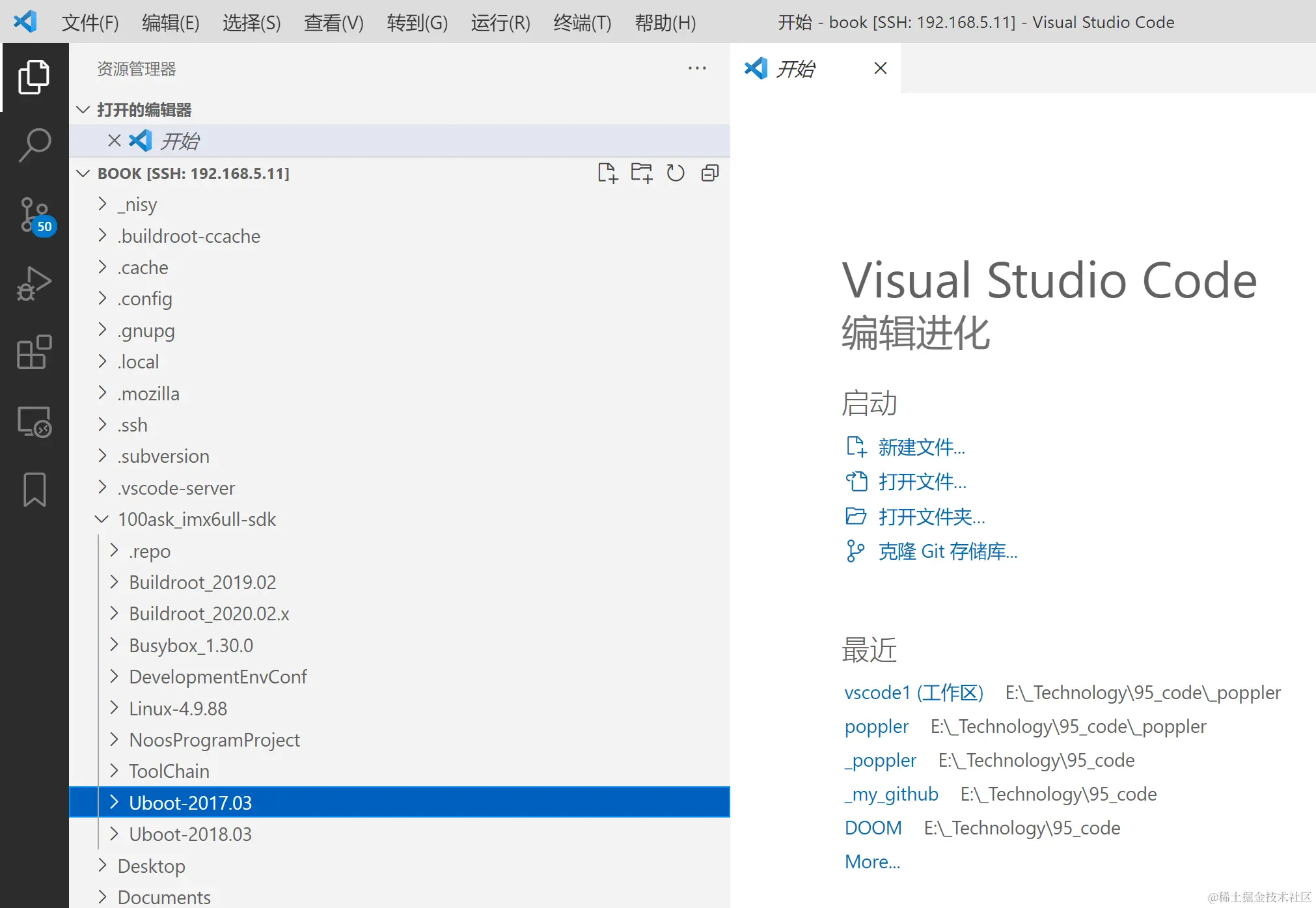The width and height of the screenshot is (1316, 908).
Task: Open the Remote Explorer view
Action: click(x=34, y=422)
